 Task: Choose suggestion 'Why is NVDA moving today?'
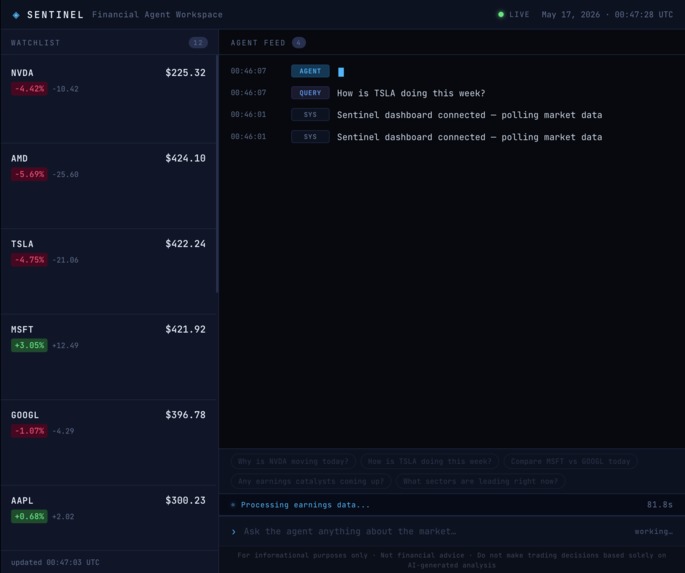pos(293,461)
